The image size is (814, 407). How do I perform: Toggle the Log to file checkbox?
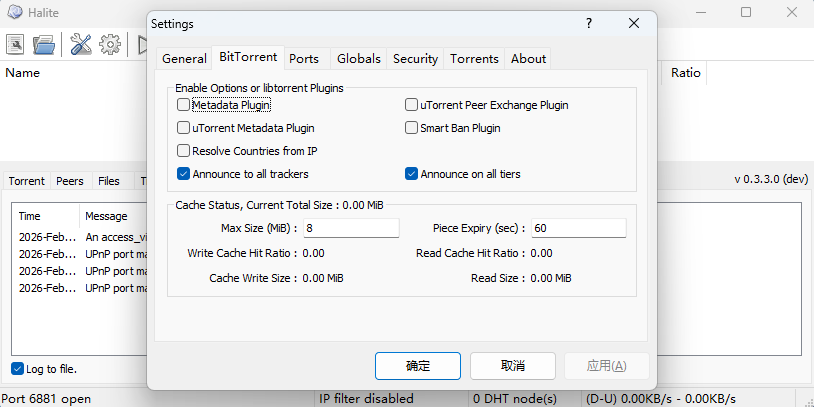click(18, 369)
